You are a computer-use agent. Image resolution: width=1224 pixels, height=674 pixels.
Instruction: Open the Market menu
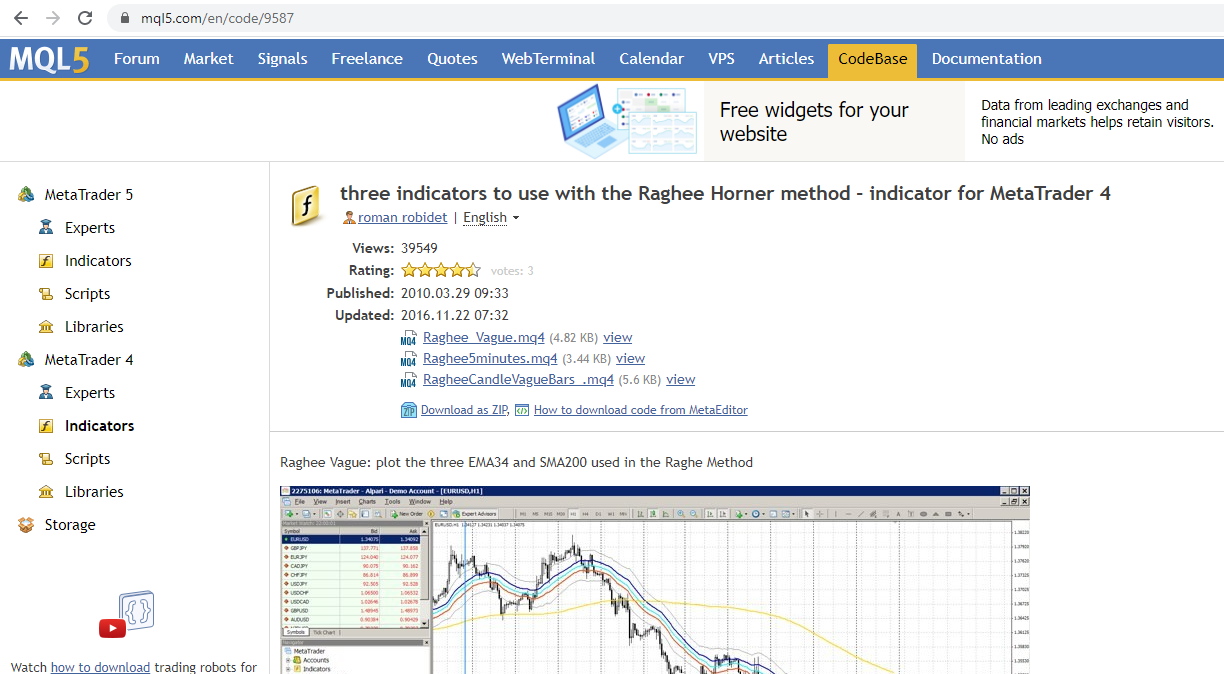(x=208, y=59)
